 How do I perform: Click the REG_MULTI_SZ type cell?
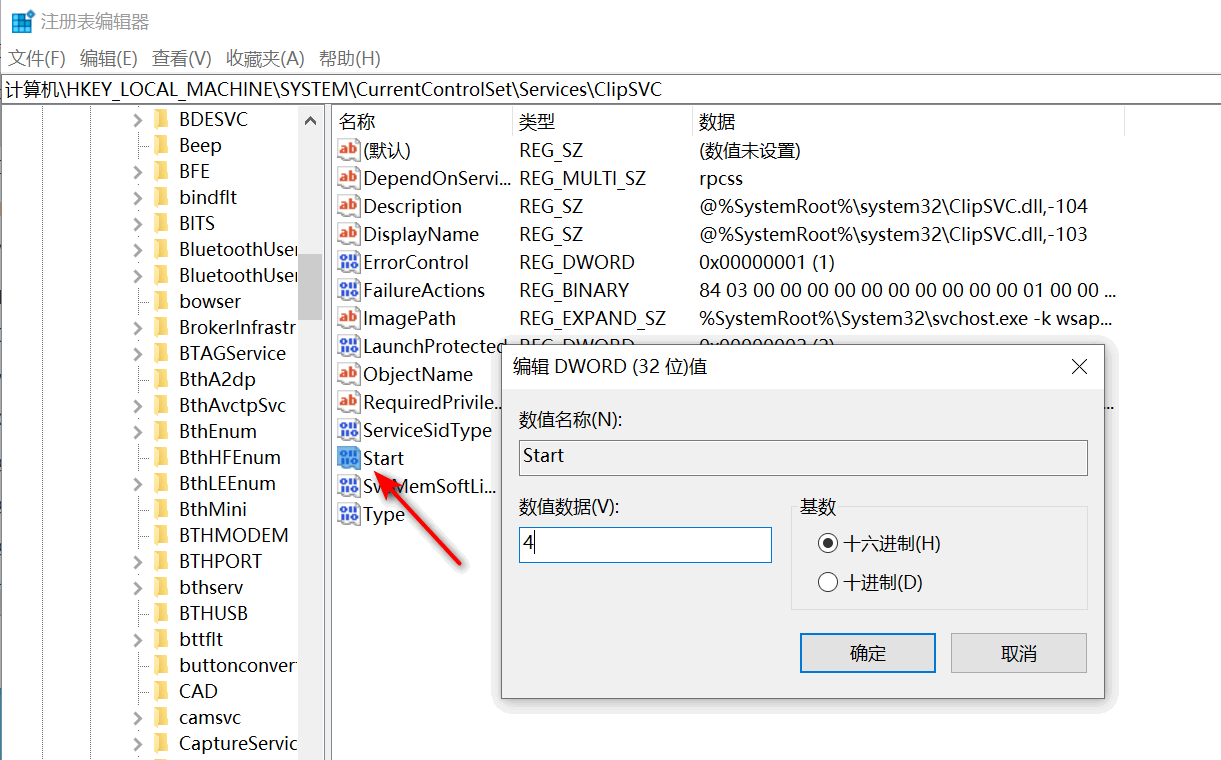click(x=582, y=178)
